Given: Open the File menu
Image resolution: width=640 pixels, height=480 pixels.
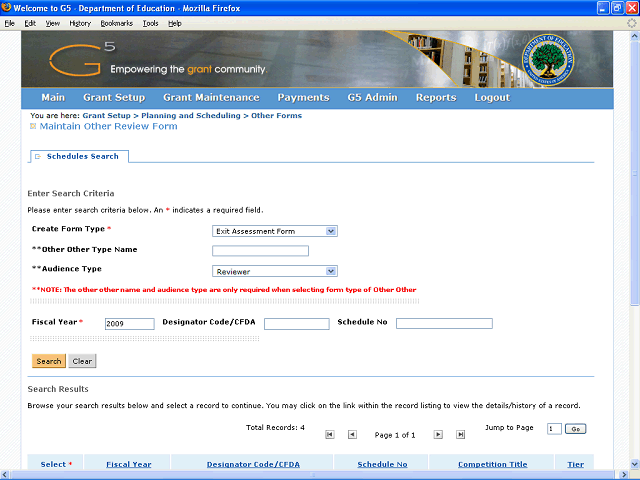Looking at the screenshot, I should (x=9, y=24).
